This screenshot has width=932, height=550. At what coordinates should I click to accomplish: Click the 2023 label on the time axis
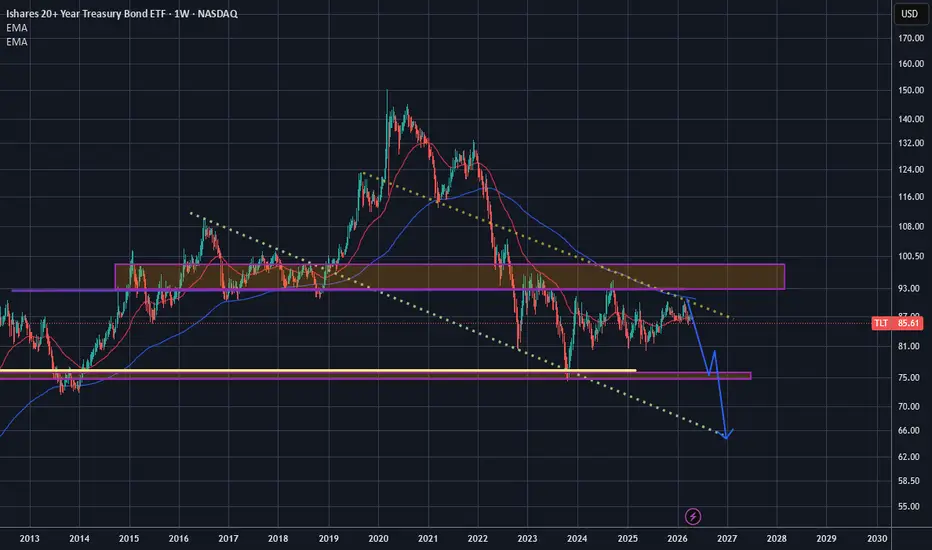tap(527, 539)
